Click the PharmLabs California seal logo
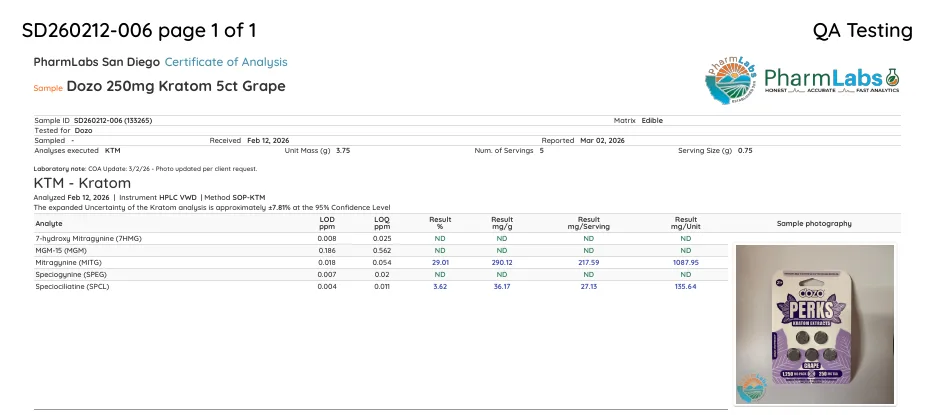 (x=732, y=80)
